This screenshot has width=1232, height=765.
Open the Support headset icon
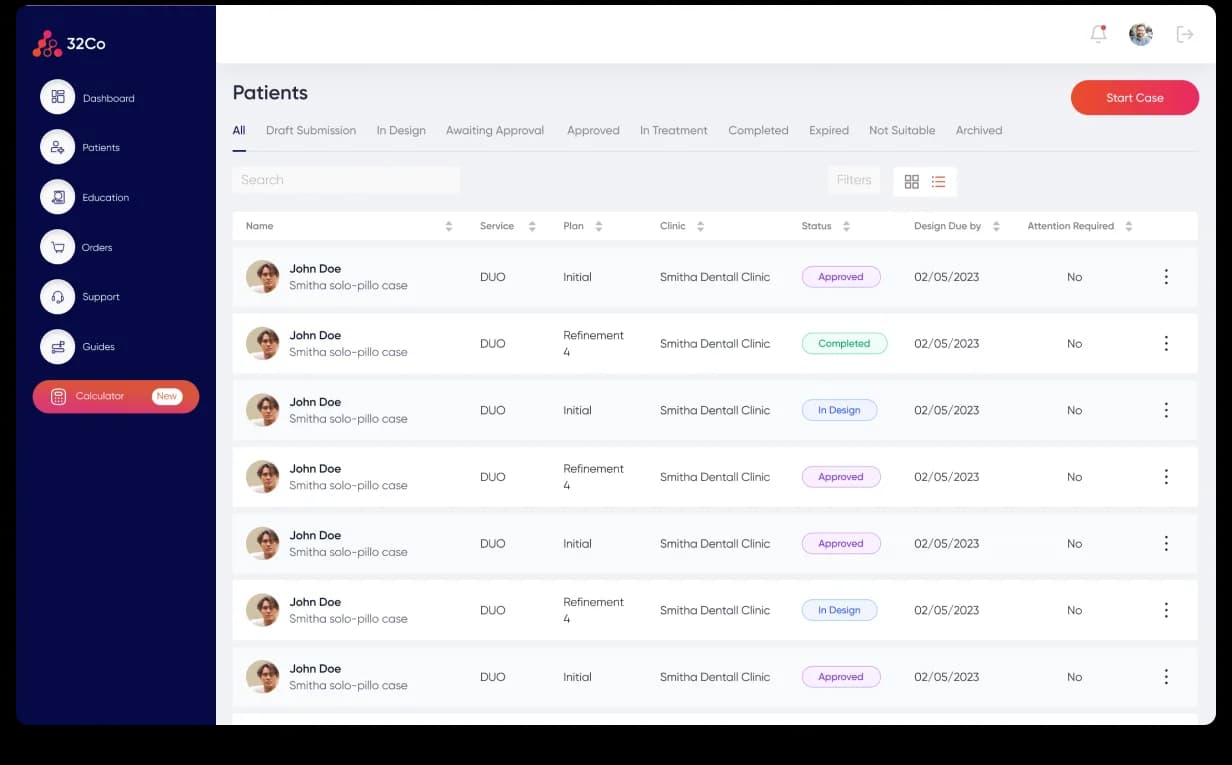click(57, 297)
